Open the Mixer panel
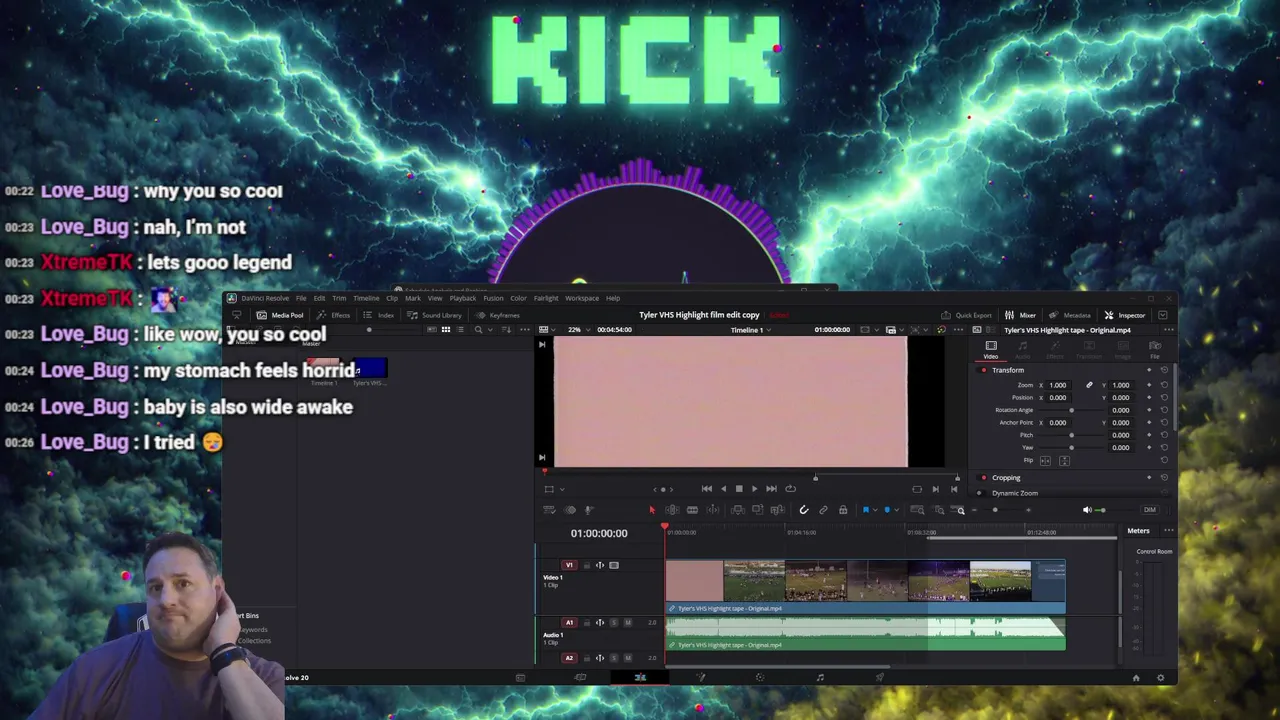This screenshot has height=720, width=1280. click(x=1022, y=315)
